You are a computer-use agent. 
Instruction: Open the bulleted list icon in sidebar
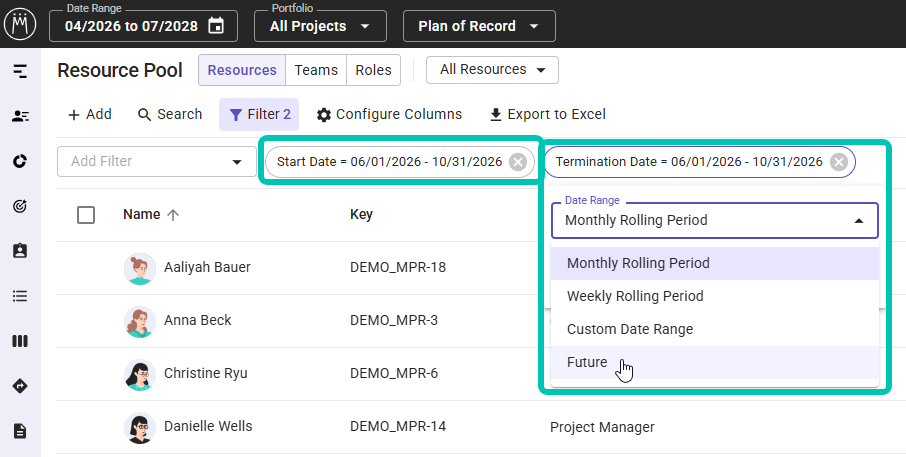(20, 296)
